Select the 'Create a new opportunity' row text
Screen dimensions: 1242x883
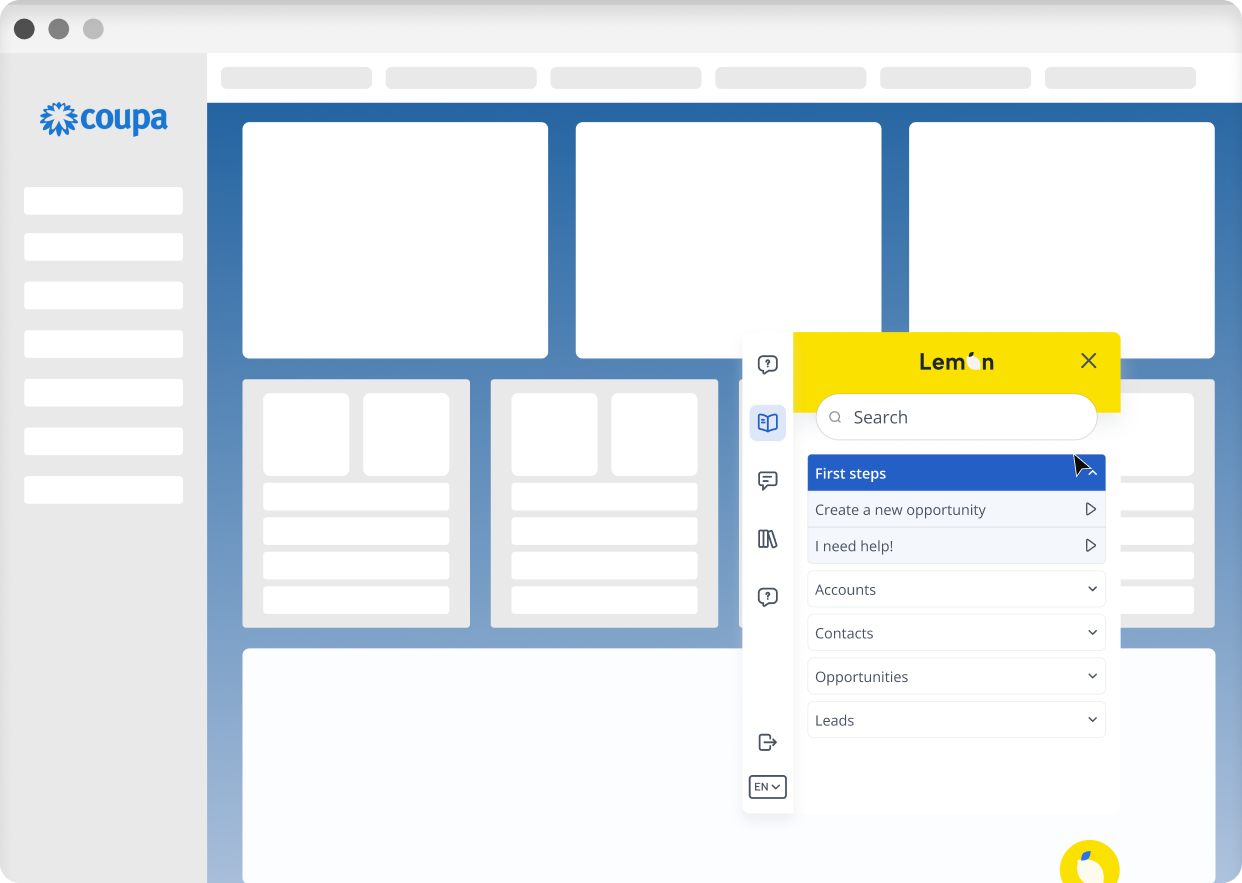(900, 510)
